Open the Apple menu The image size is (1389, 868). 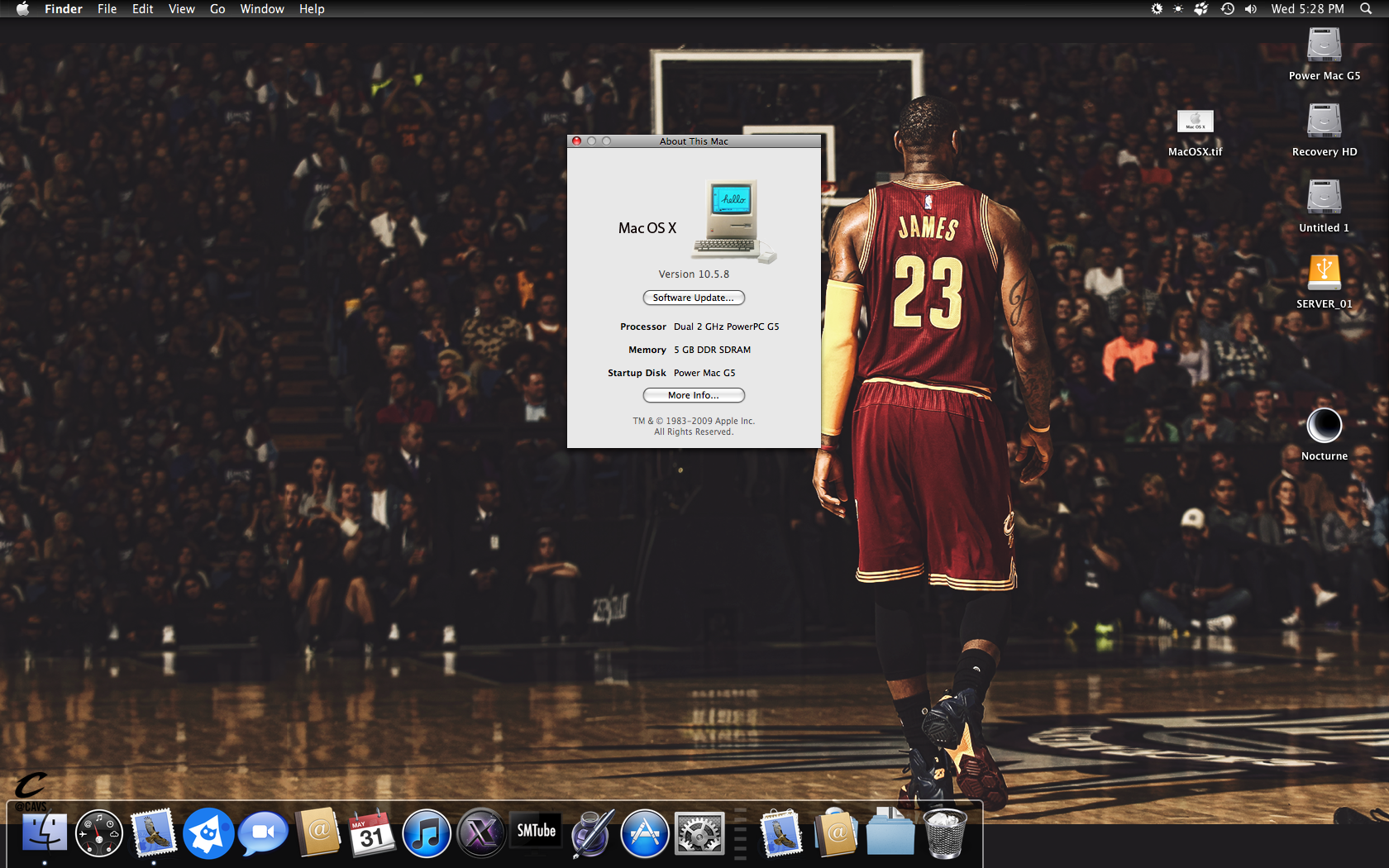click(x=22, y=9)
